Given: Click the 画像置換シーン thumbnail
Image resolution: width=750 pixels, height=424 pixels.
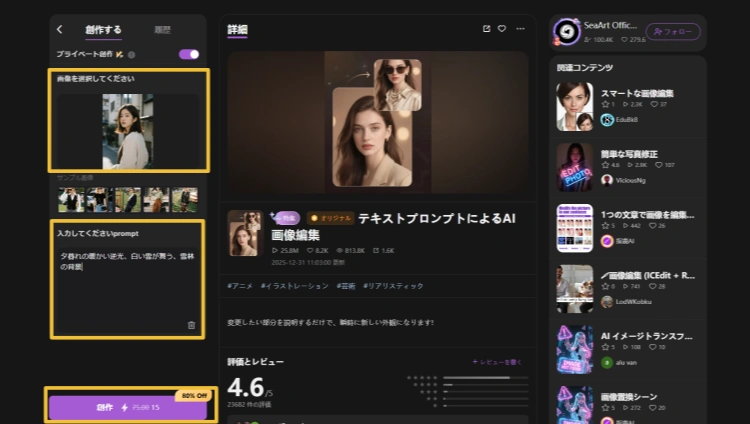Looking at the screenshot, I should (x=574, y=405).
